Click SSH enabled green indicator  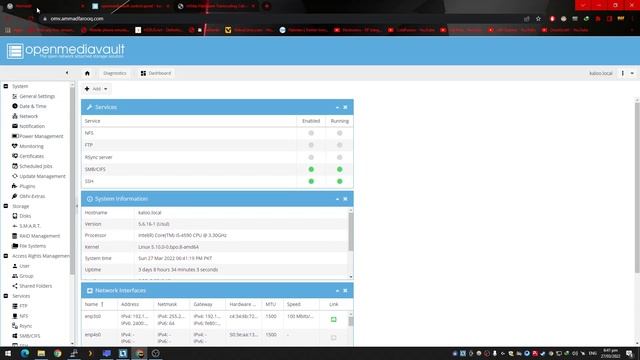(311, 181)
